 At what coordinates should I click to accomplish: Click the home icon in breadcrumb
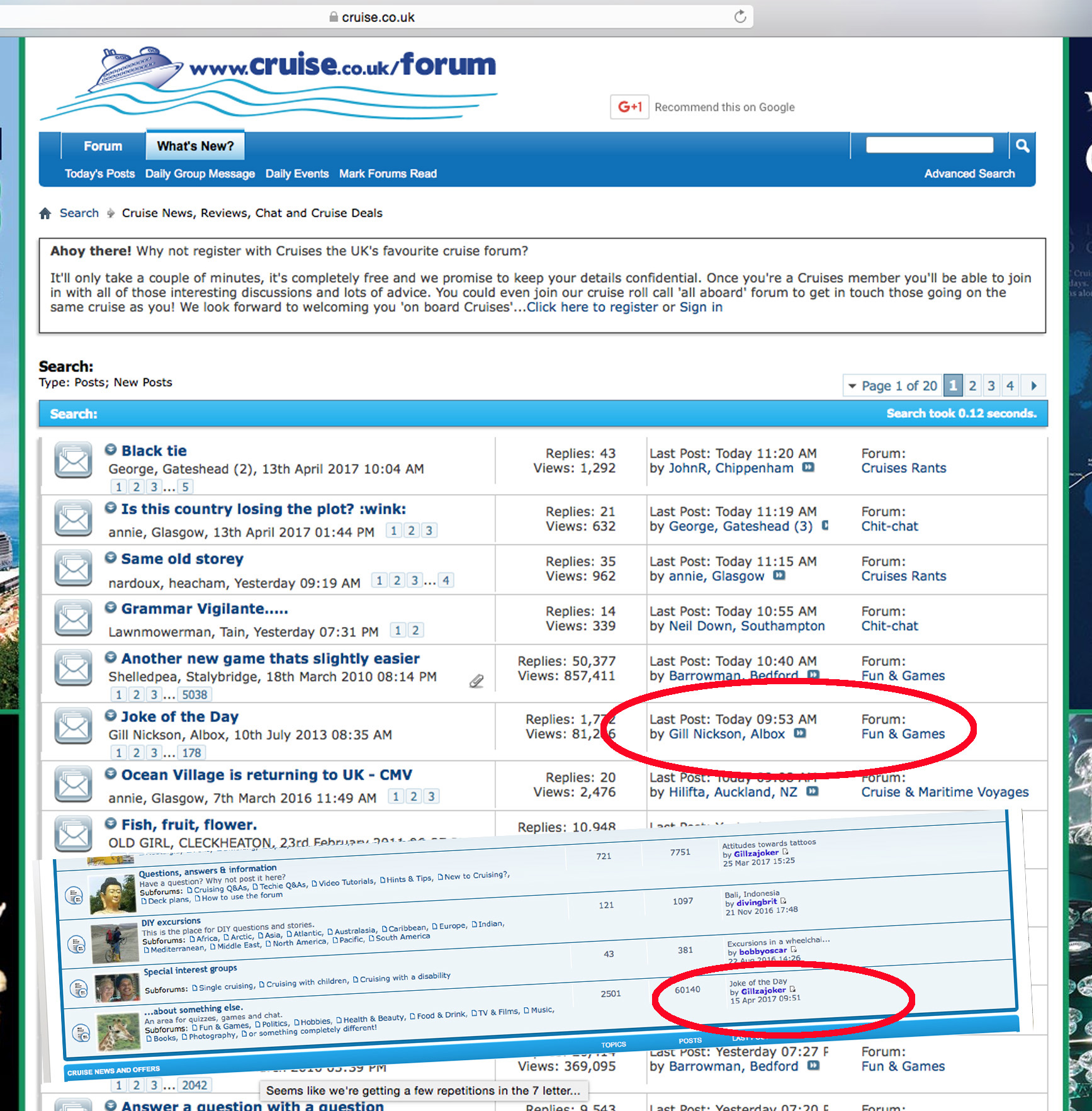click(45, 213)
